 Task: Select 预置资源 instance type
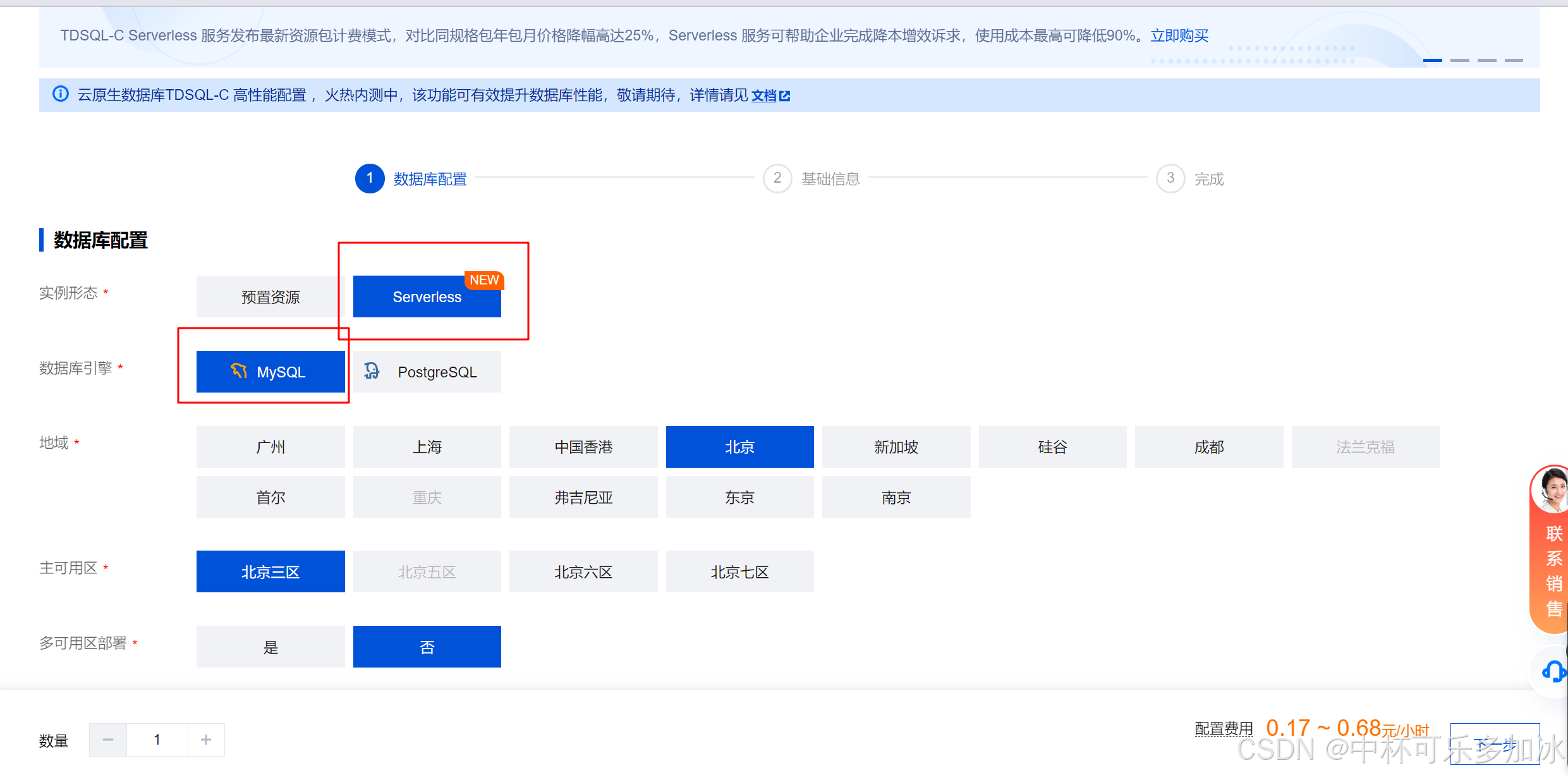click(x=270, y=296)
